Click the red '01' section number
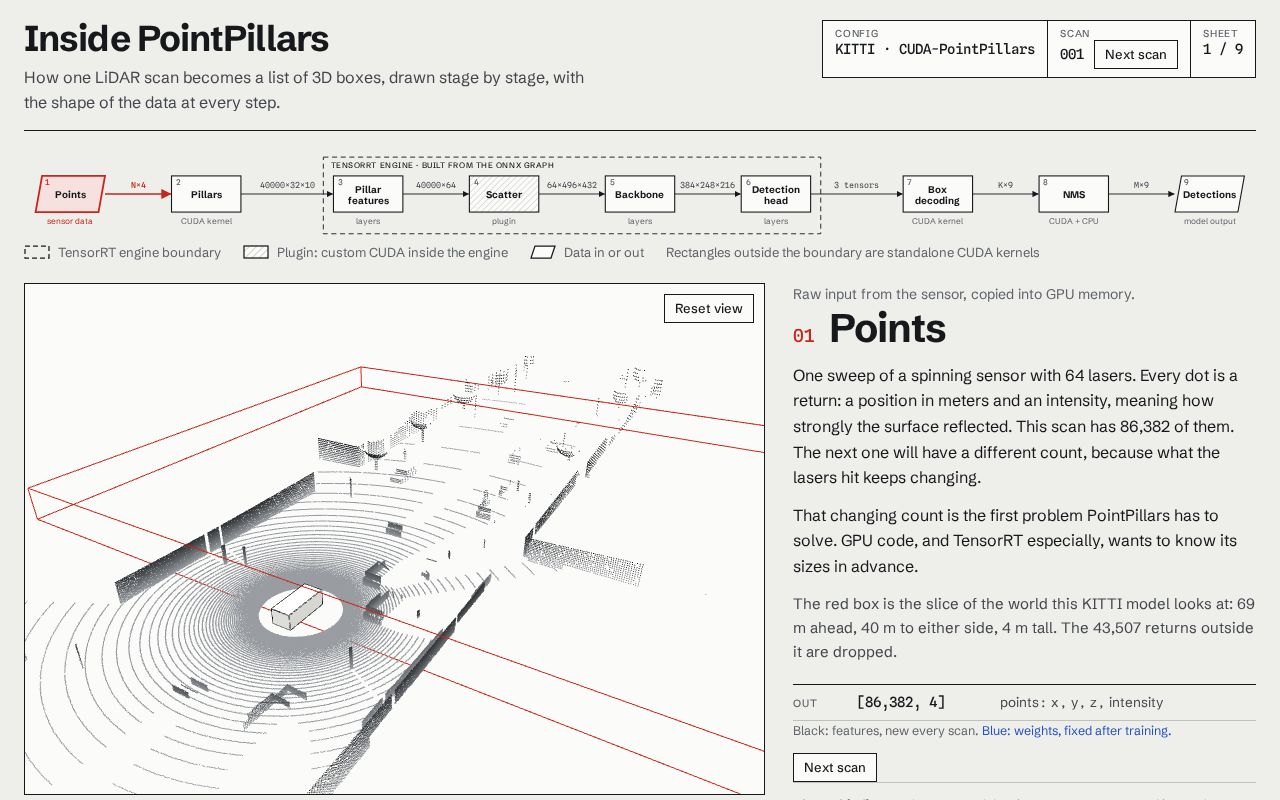Viewport: 1280px width, 800px height. pyautogui.click(x=803, y=336)
